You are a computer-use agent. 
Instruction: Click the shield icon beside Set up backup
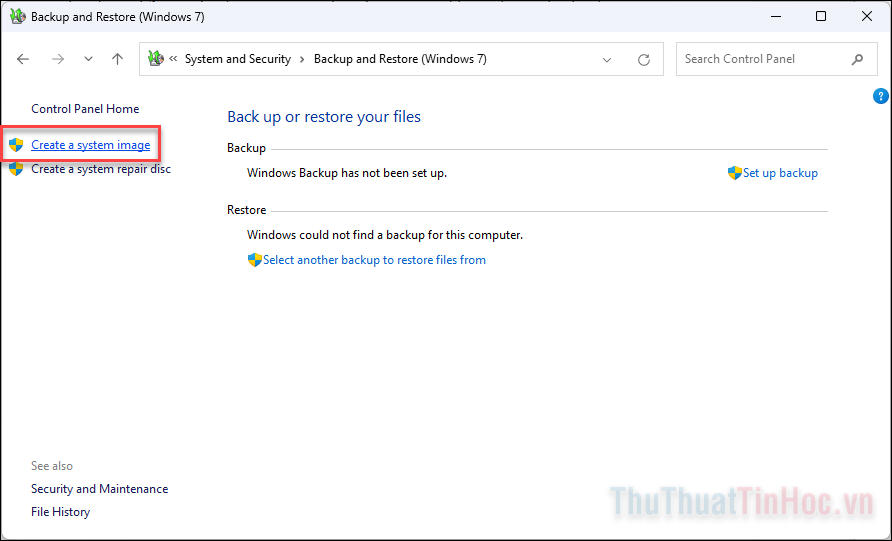click(x=734, y=173)
